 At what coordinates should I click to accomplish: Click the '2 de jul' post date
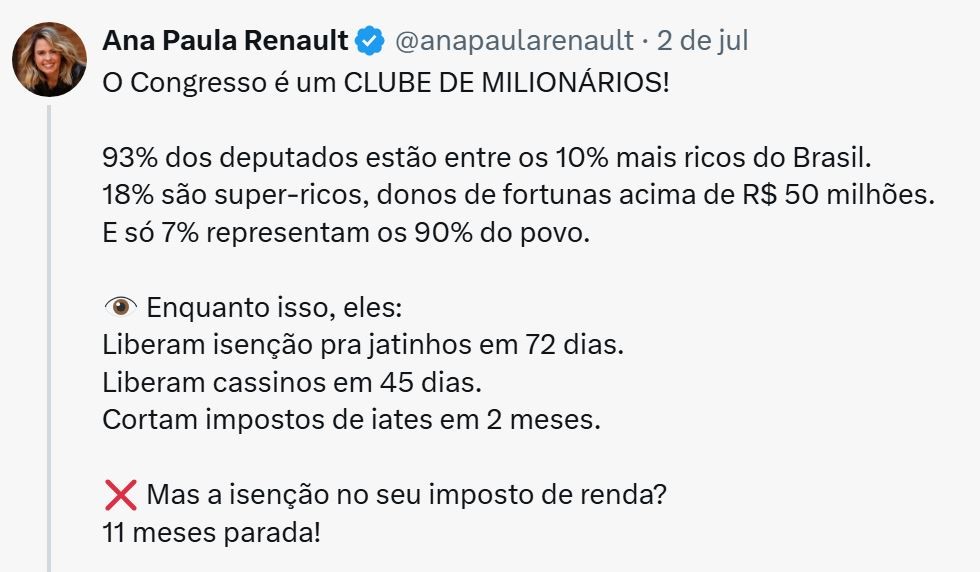pyautogui.click(x=702, y=41)
